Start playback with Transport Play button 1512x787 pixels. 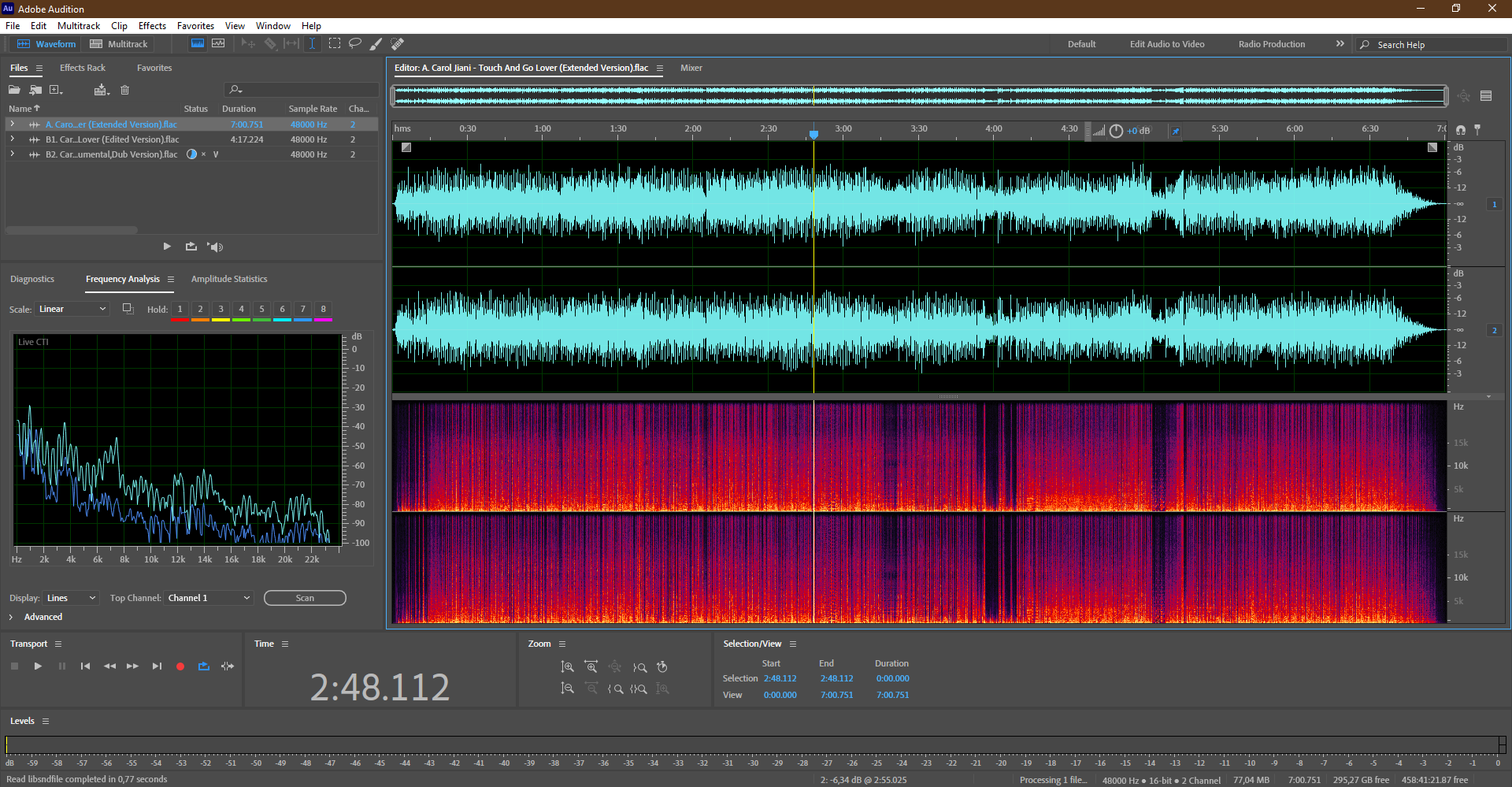coord(38,666)
